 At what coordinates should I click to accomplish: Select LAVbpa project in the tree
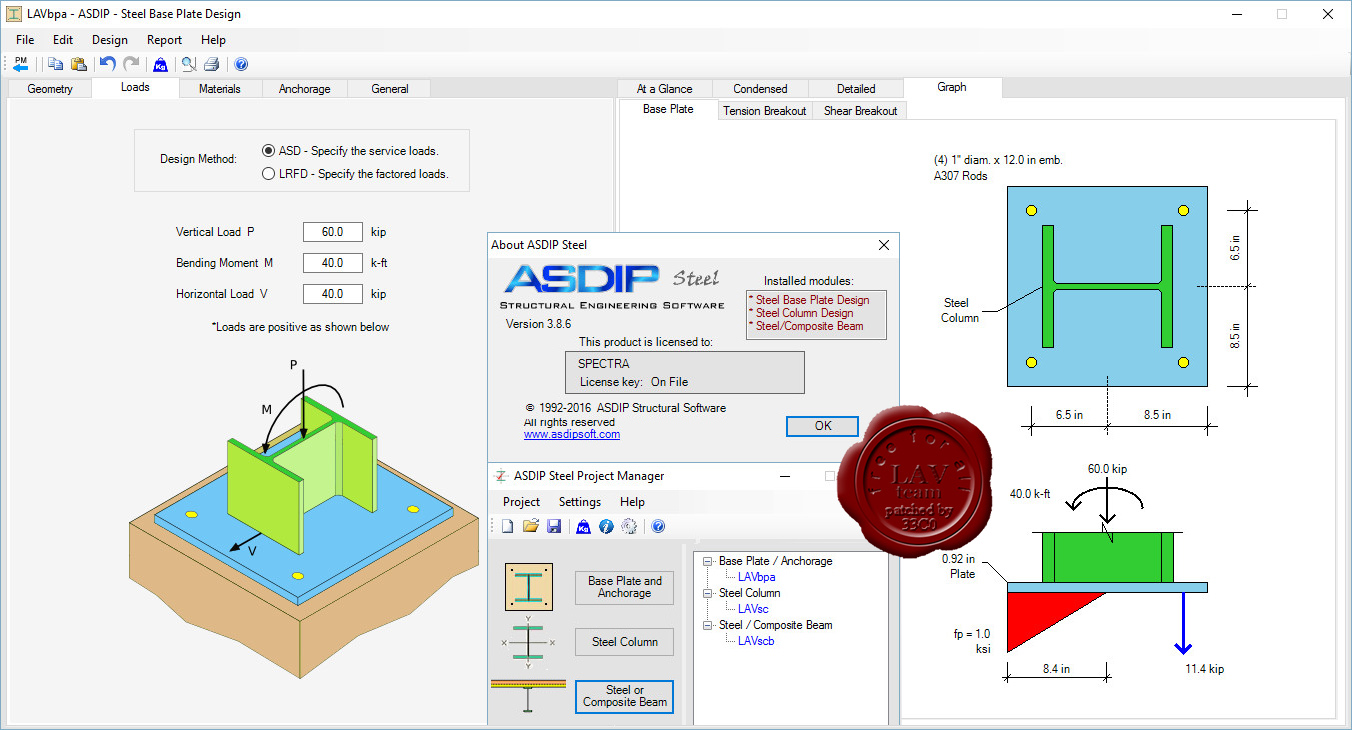(756, 577)
